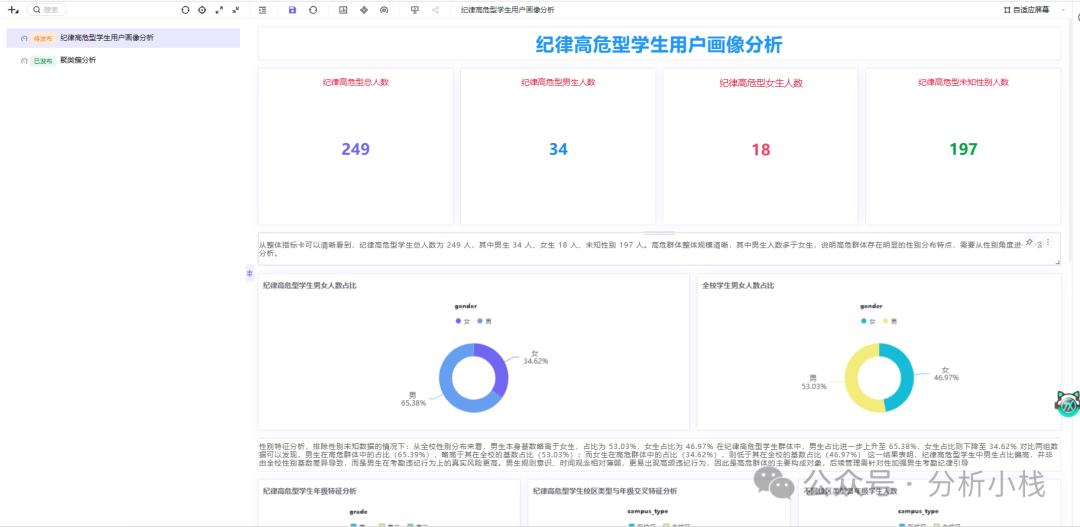This screenshot has width=1080, height=527.
Task: Focus the 搜索 search box
Action: [x=47, y=10]
